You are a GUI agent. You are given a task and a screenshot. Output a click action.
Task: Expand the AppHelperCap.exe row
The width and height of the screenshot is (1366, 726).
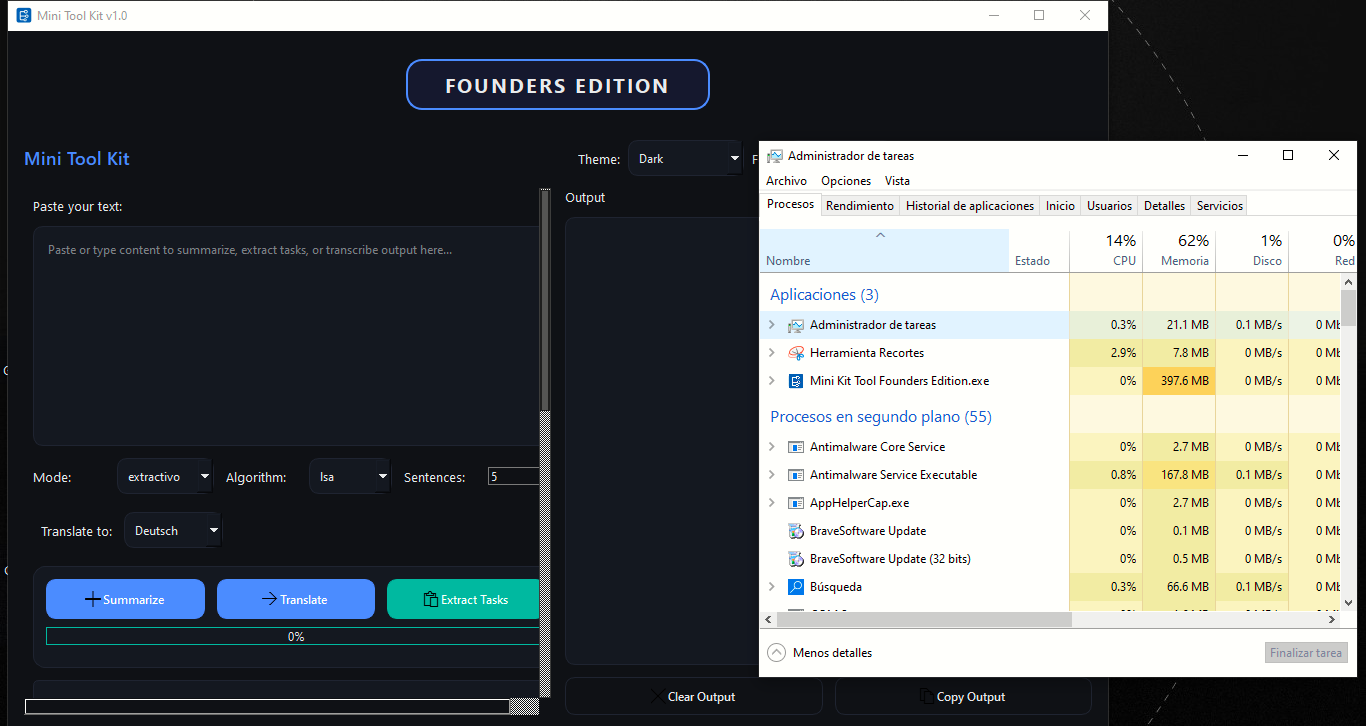click(771, 503)
